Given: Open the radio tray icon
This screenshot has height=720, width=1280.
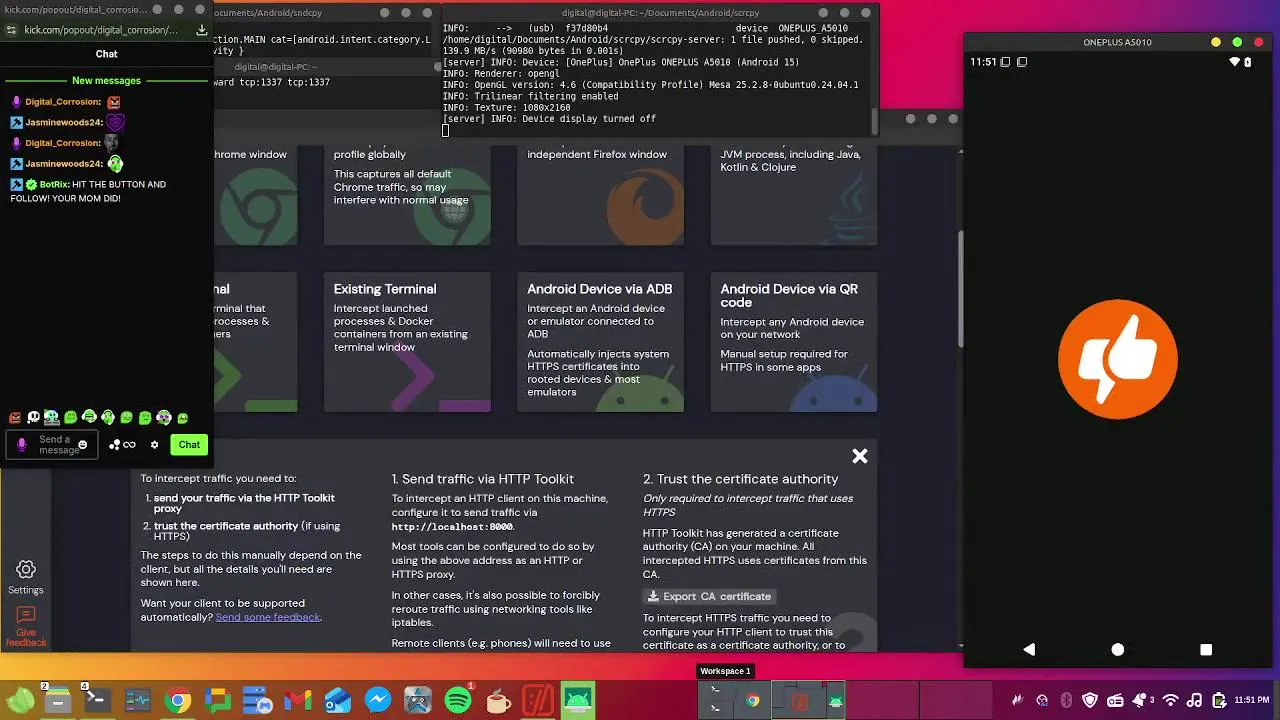Looking at the screenshot, I should (1114, 701).
